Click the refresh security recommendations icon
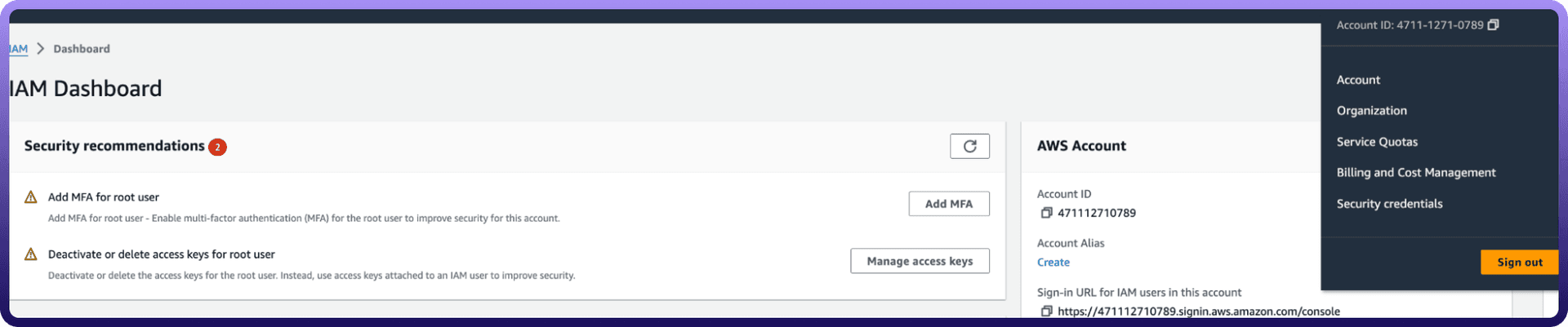This screenshot has height=327, width=1568. tap(969, 146)
